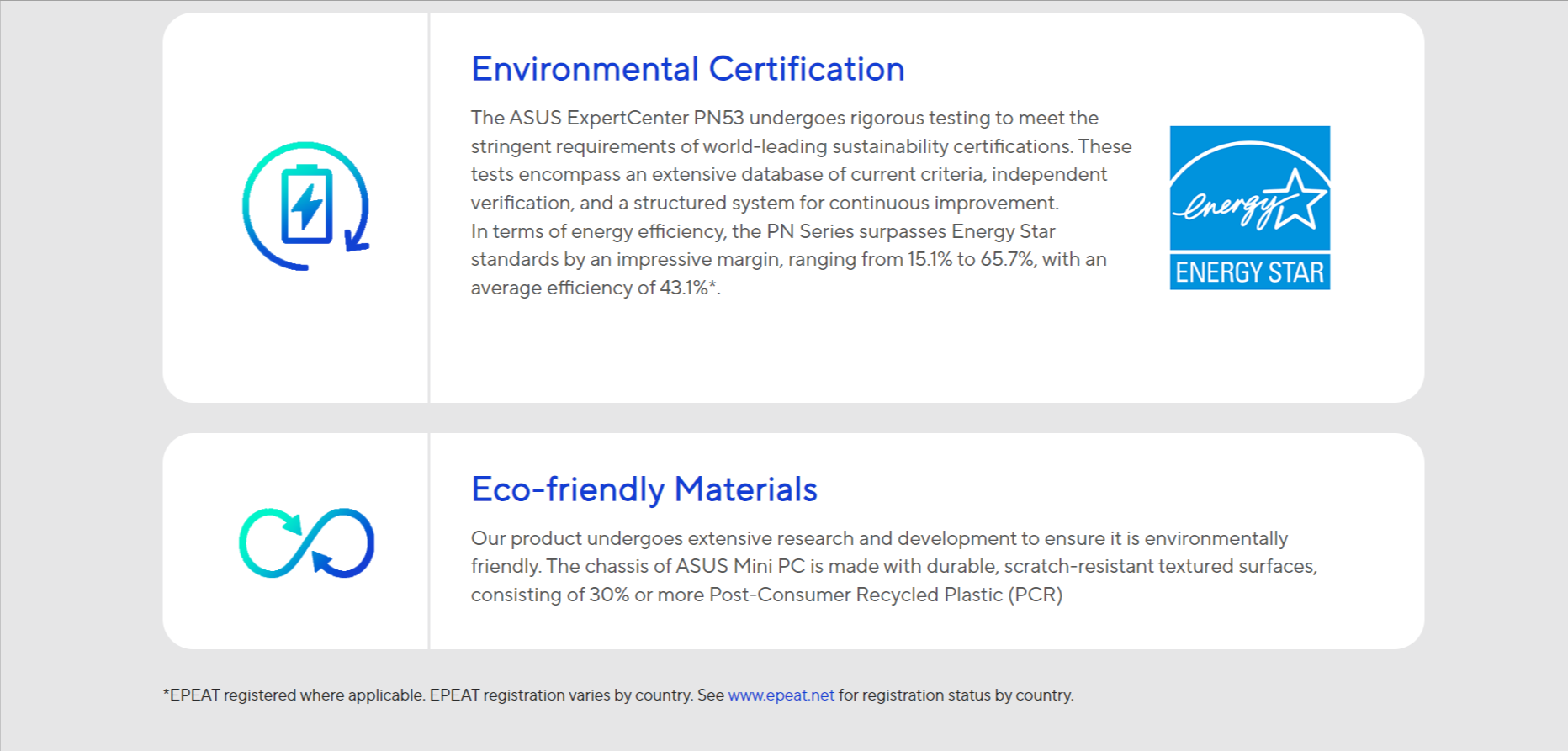Click the Eco-friendly Materials heading
Image resolution: width=1568 pixels, height=751 pixels.
pyautogui.click(x=644, y=489)
